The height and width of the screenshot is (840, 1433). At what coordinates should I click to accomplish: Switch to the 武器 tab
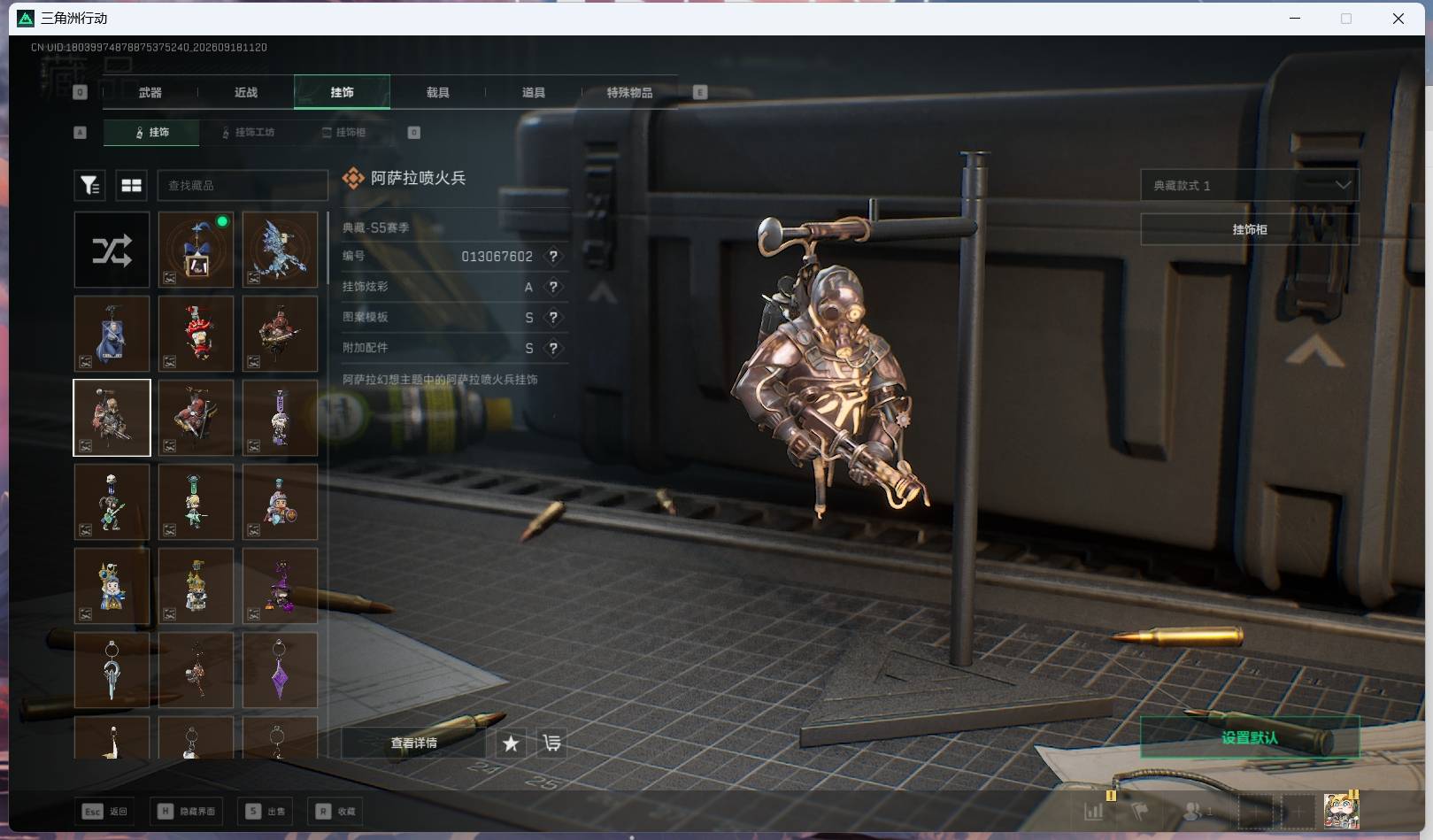(150, 92)
